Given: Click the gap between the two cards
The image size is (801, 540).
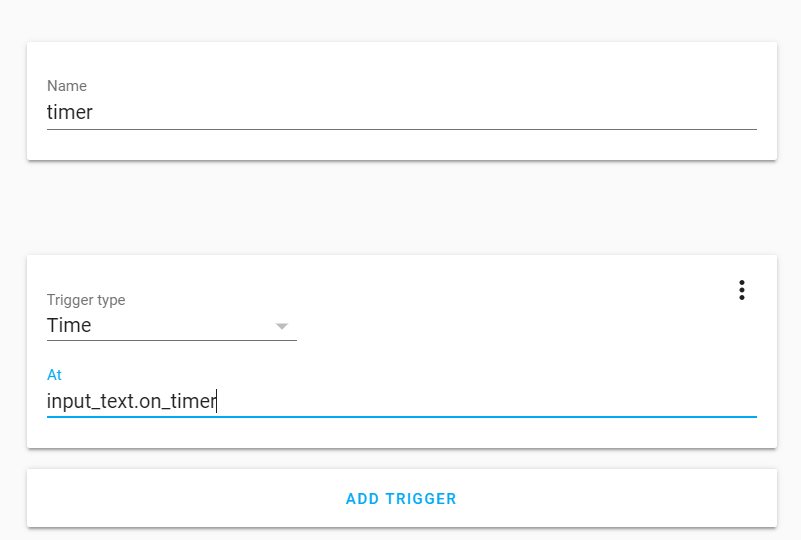Looking at the screenshot, I should click(400, 208).
